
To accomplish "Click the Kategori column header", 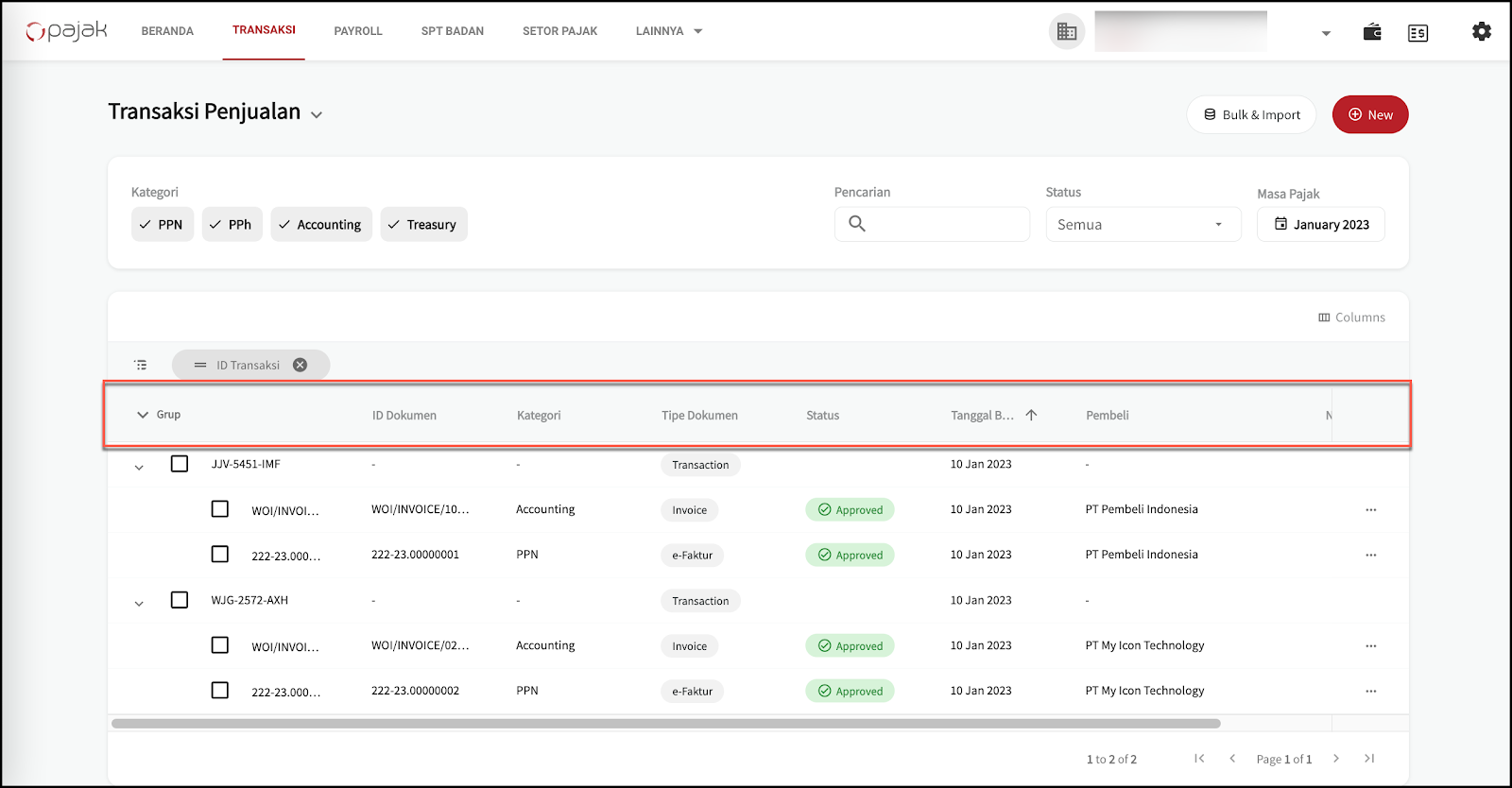I will pos(539,416).
